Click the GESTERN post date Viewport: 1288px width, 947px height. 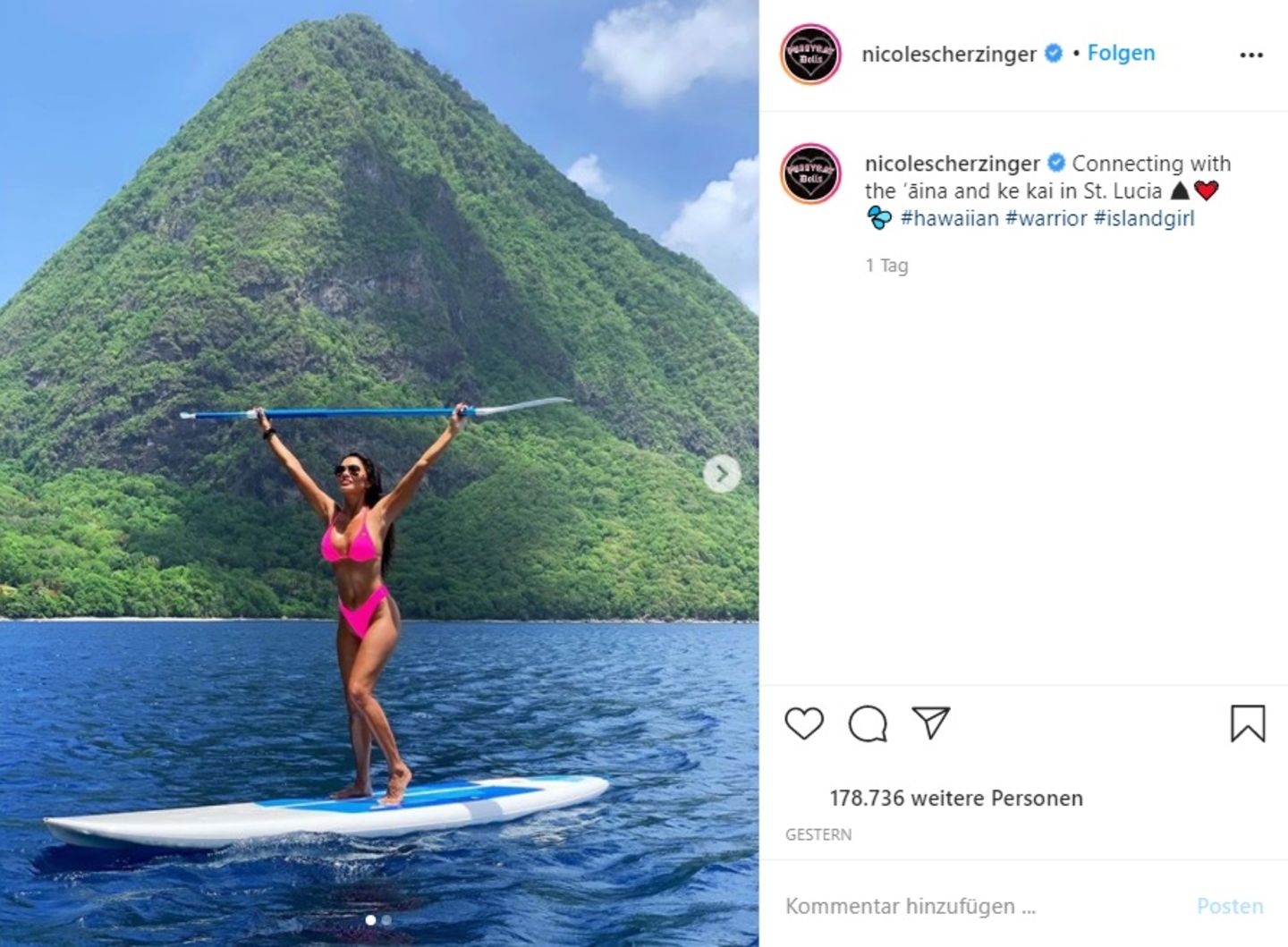click(x=818, y=834)
